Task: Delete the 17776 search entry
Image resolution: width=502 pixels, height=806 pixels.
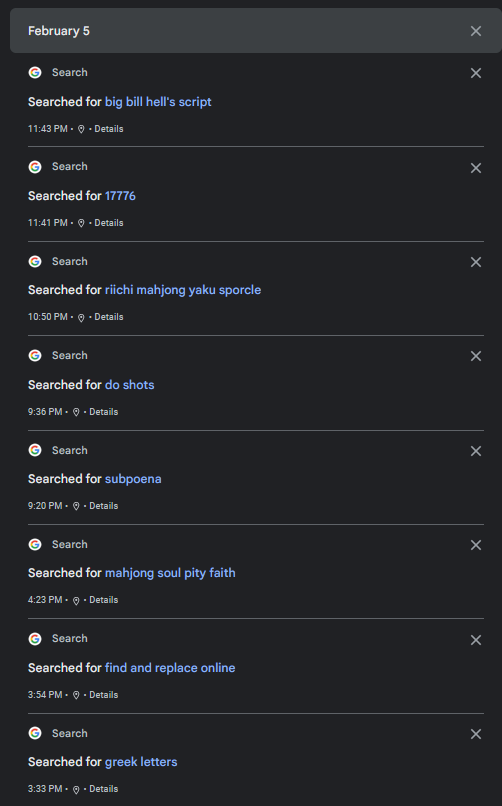Action: click(x=476, y=168)
